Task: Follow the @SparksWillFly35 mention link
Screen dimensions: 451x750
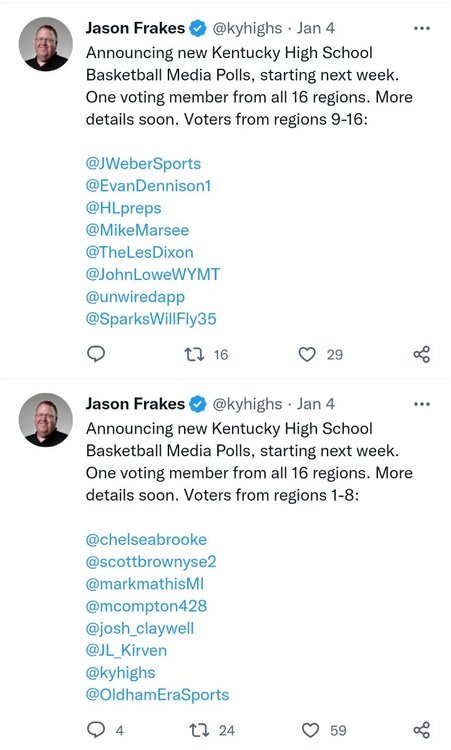Action: pyautogui.click(x=151, y=319)
